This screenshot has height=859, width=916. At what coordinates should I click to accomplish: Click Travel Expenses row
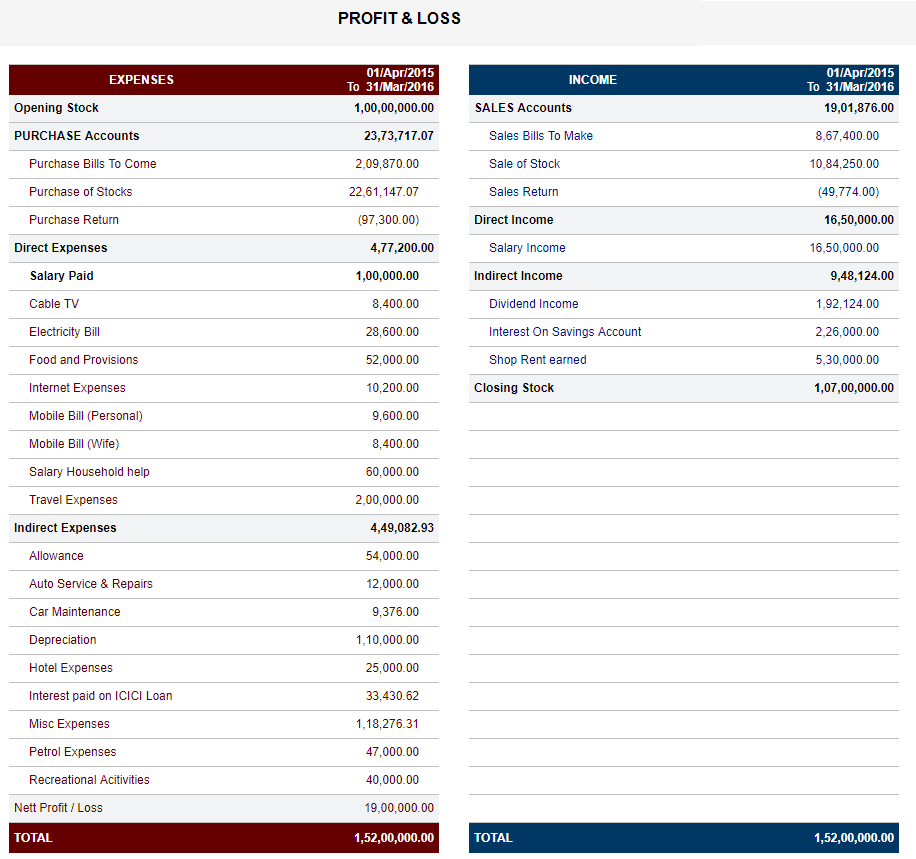74,501
